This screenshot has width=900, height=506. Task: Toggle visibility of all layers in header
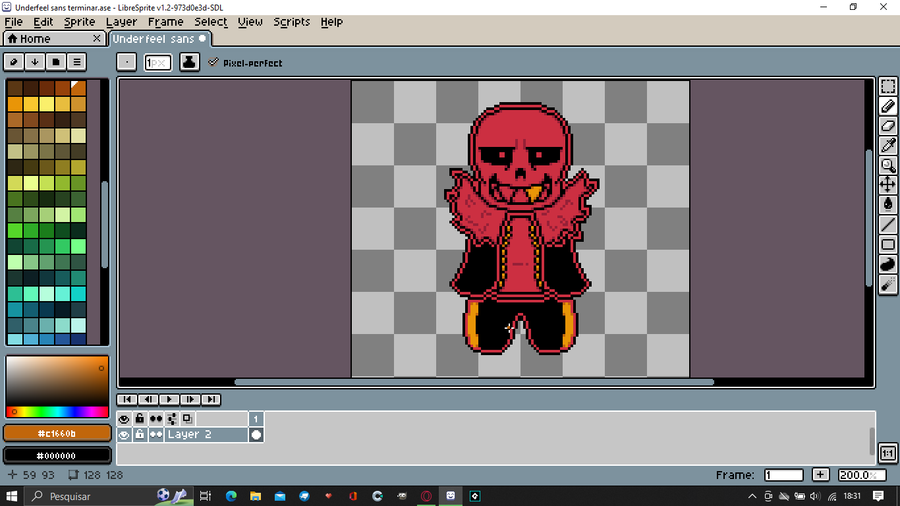coord(124,419)
